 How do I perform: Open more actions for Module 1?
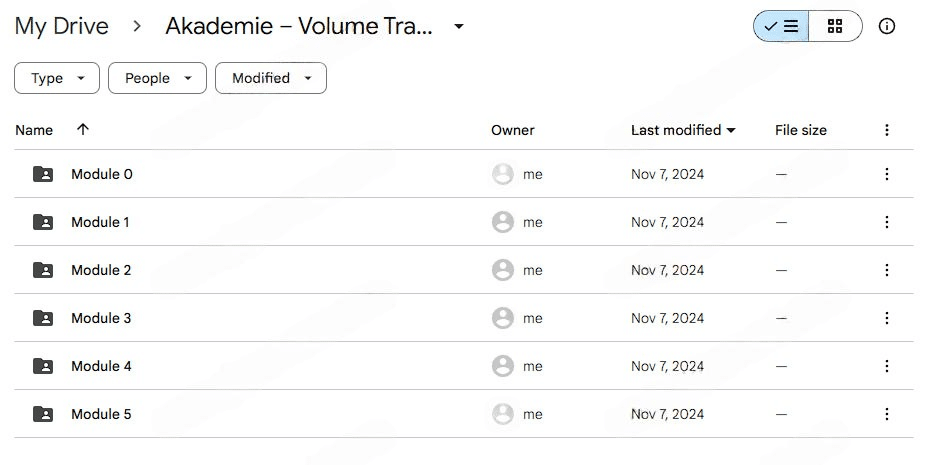886,222
